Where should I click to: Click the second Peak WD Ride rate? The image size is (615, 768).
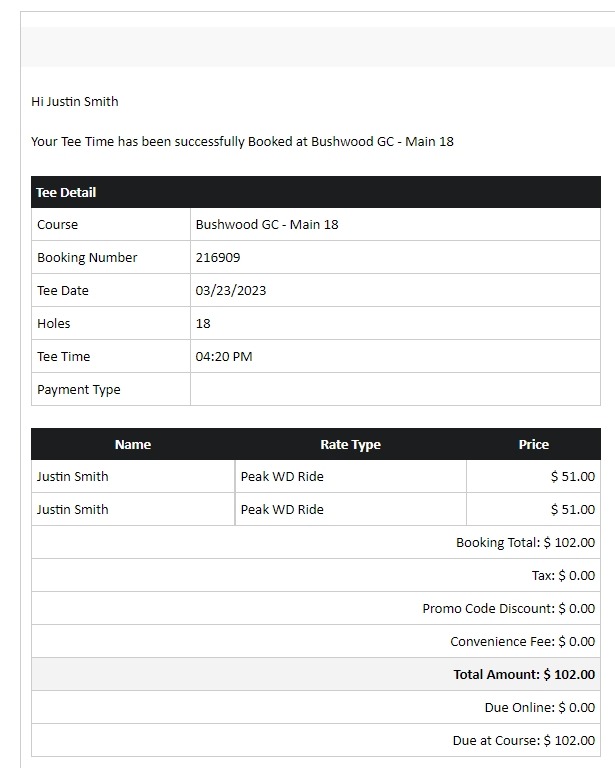click(x=282, y=509)
